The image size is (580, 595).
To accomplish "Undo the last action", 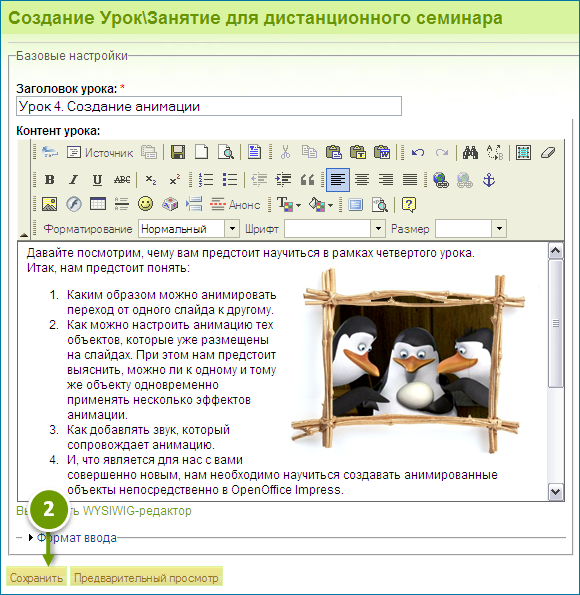I will 418,153.
